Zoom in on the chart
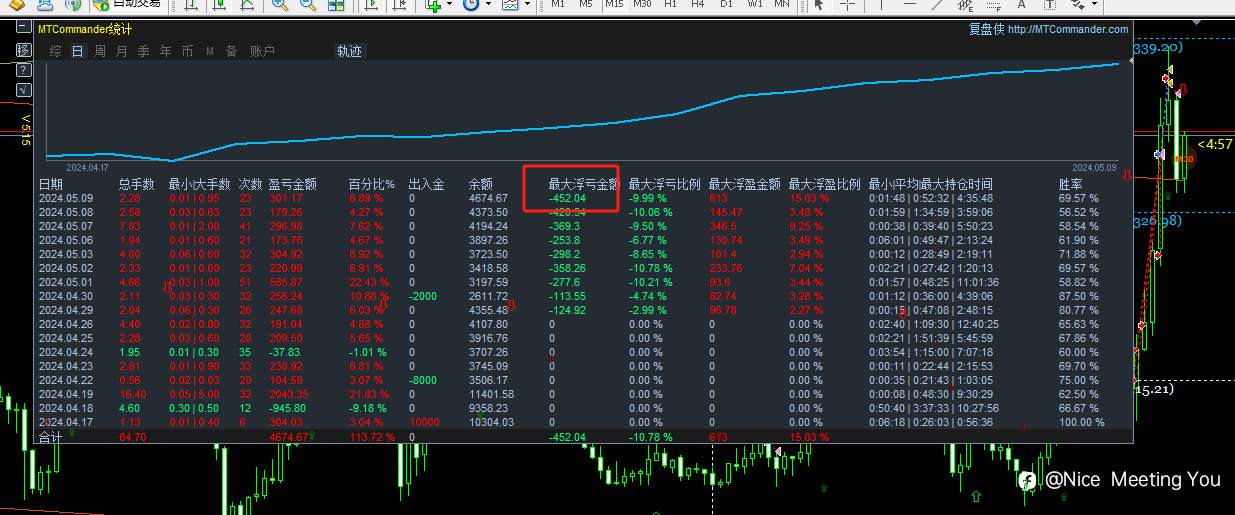Screen dimensions: 1235x515 click(279, 5)
